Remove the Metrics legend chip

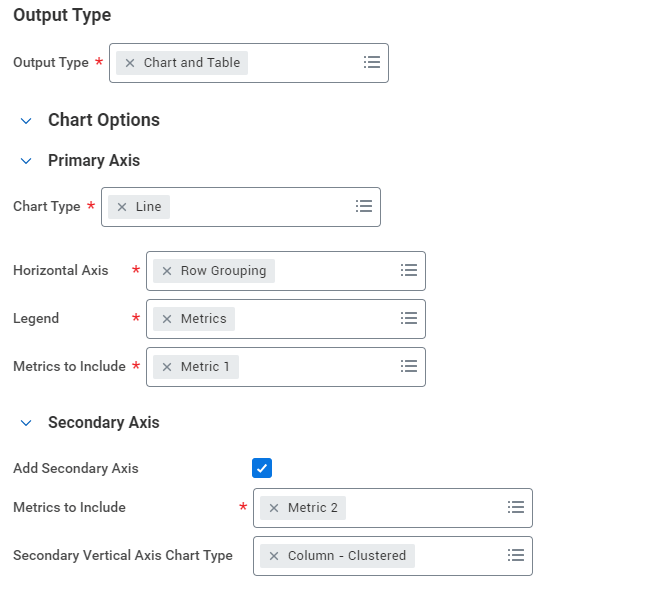(x=167, y=319)
